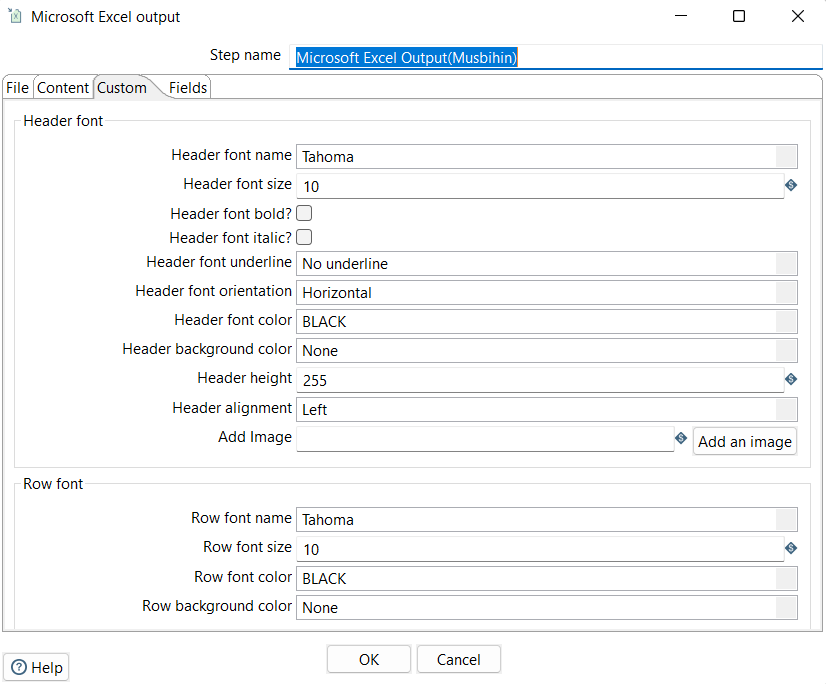Screen dimensions: 826x684
Task: Minimize the Microsoft Excel output window
Action: pyautogui.click(x=681, y=16)
